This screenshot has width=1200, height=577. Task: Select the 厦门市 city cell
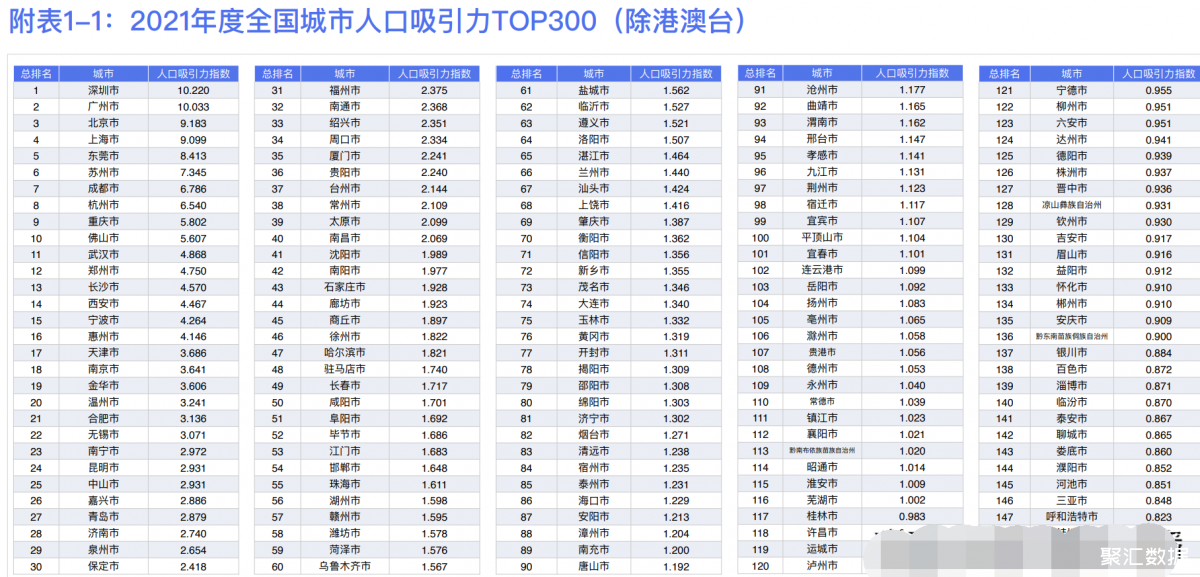pyautogui.click(x=344, y=155)
